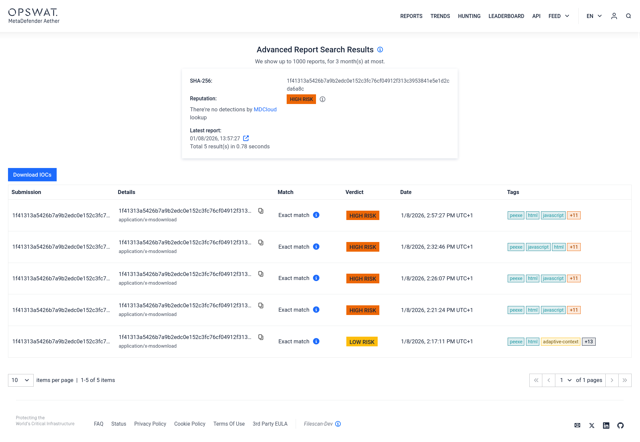Image resolution: width=640 pixels, height=442 pixels.
Task: Click the Filescan-Dev footer text
Action: [318, 424]
